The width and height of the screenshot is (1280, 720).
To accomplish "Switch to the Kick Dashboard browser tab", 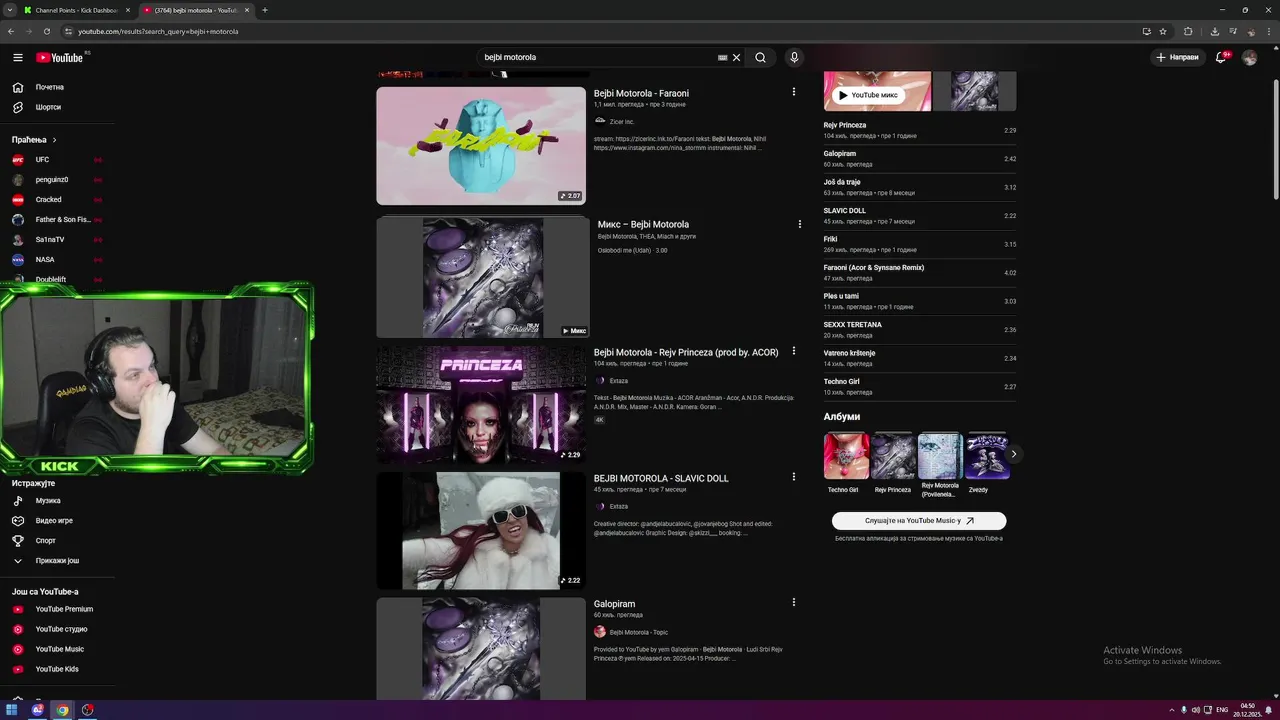I will pyautogui.click(x=75, y=10).
